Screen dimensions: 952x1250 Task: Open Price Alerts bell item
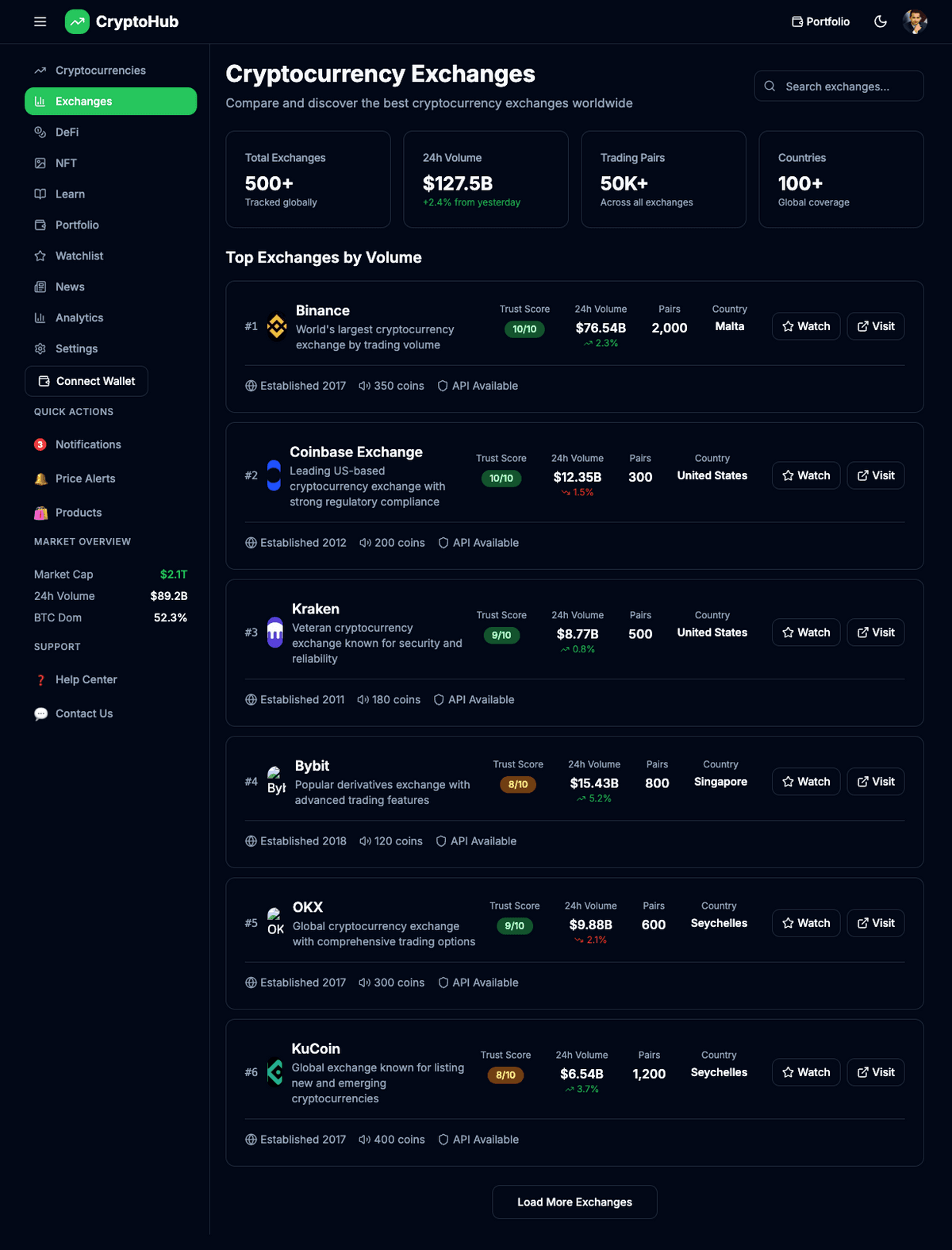pyautogui.click(x=110, y=479)
